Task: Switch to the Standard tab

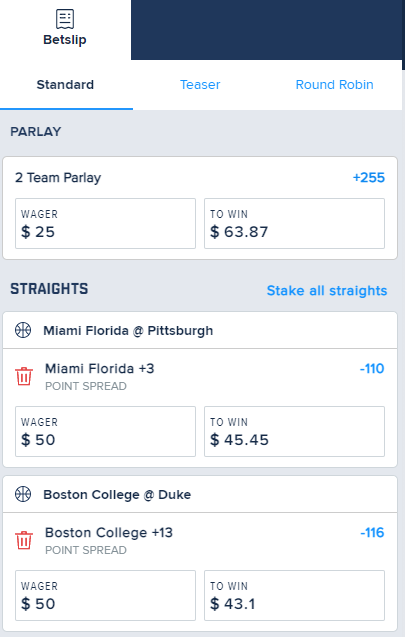Action: 65,84
